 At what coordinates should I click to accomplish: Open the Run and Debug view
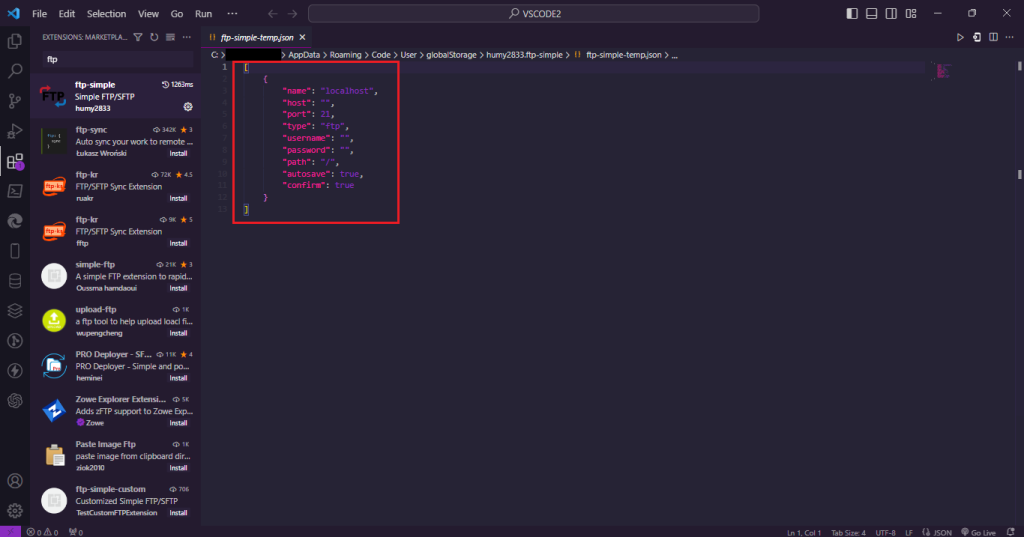point(14,131)
